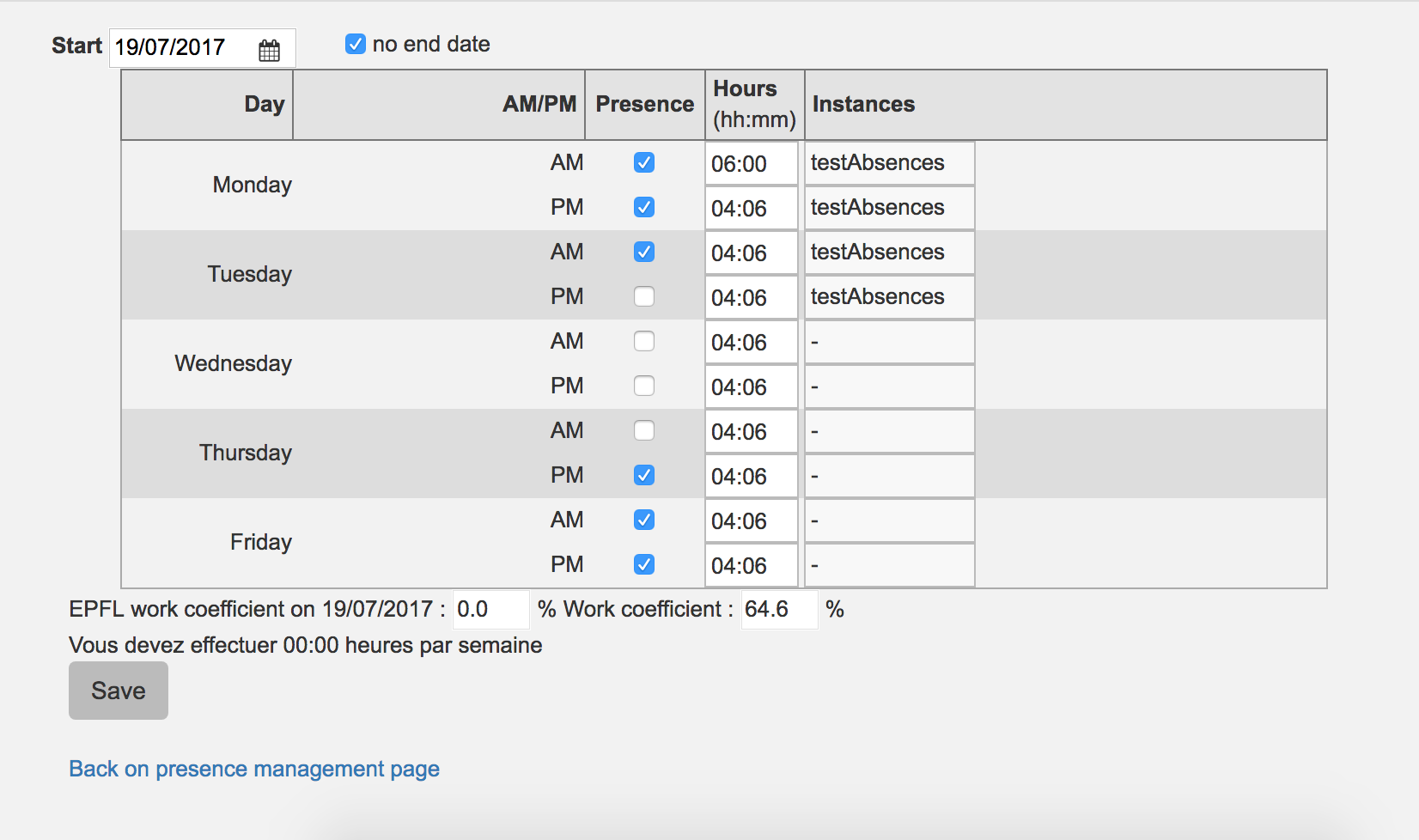Disable Friday PM presence checkbox
Viewport: 1419px width, 840px height.
click(644, 564)
